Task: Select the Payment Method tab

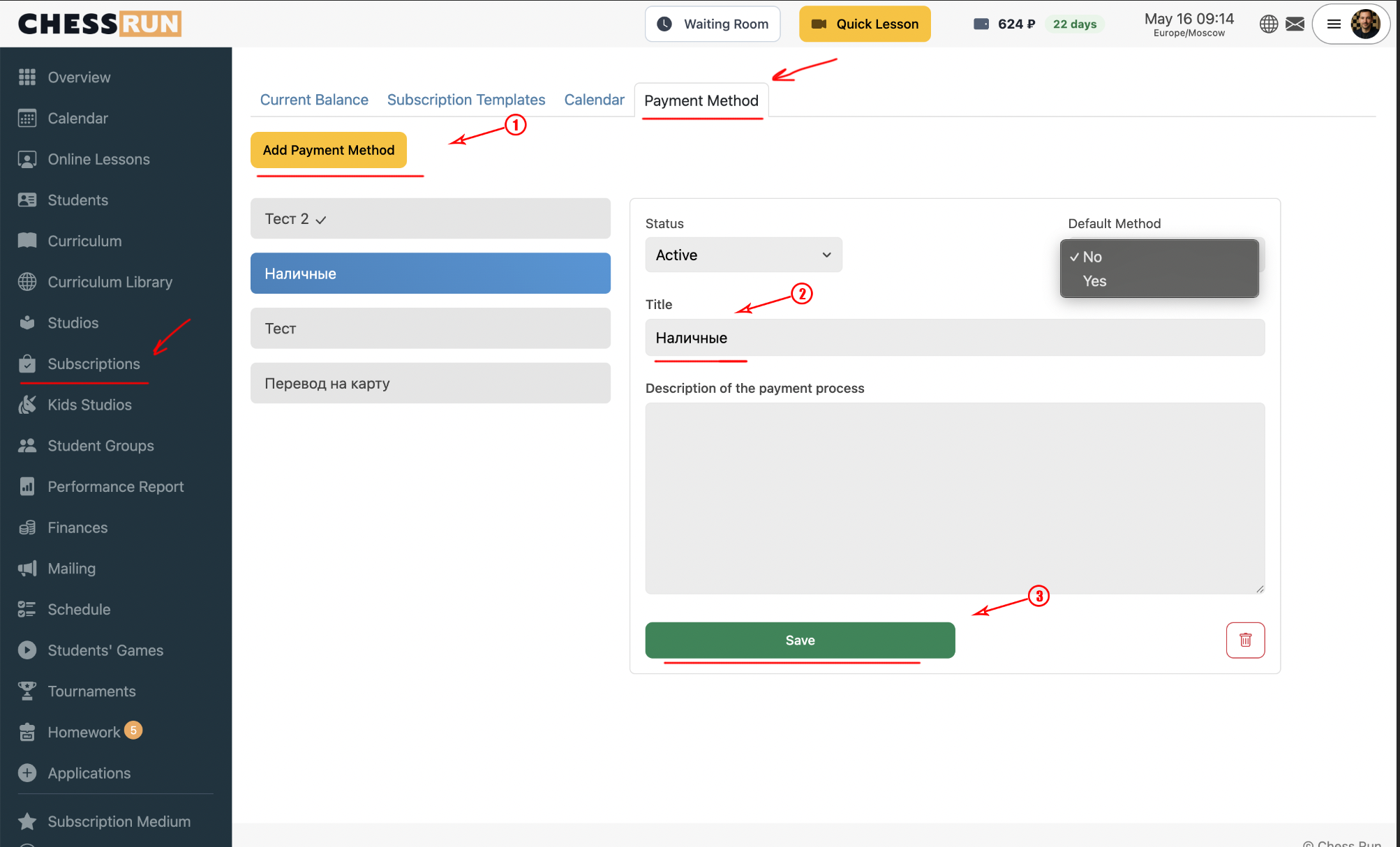Action: (x=701, y=100)
